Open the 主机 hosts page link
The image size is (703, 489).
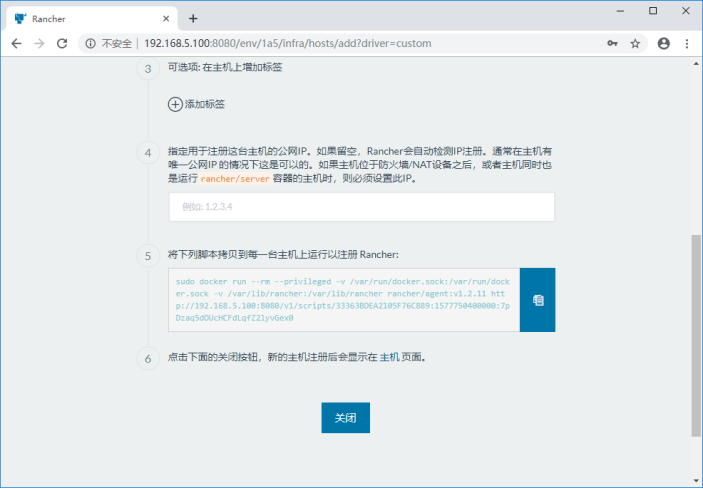click(389, 357)
